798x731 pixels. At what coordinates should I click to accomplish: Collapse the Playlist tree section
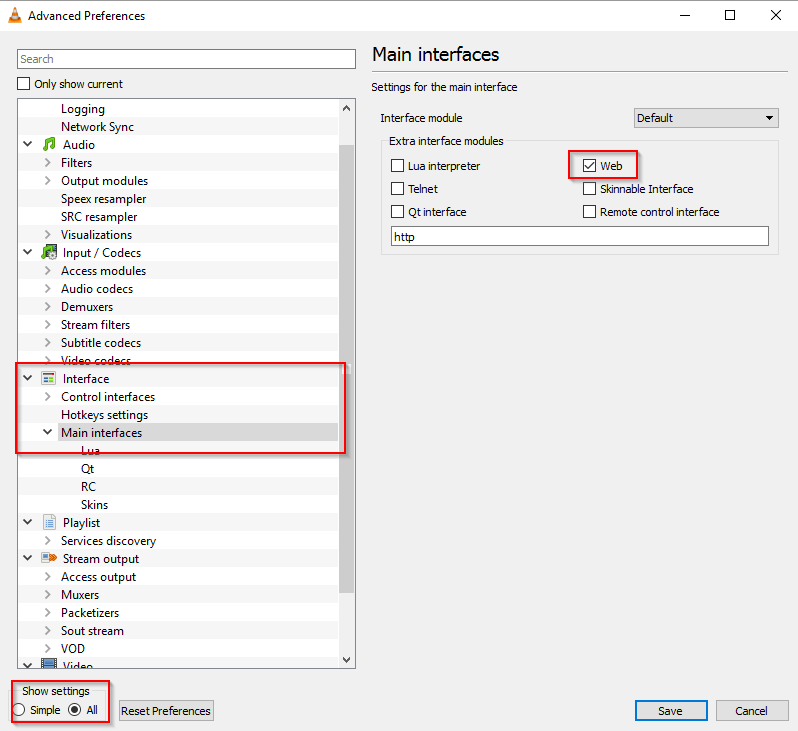28,522
